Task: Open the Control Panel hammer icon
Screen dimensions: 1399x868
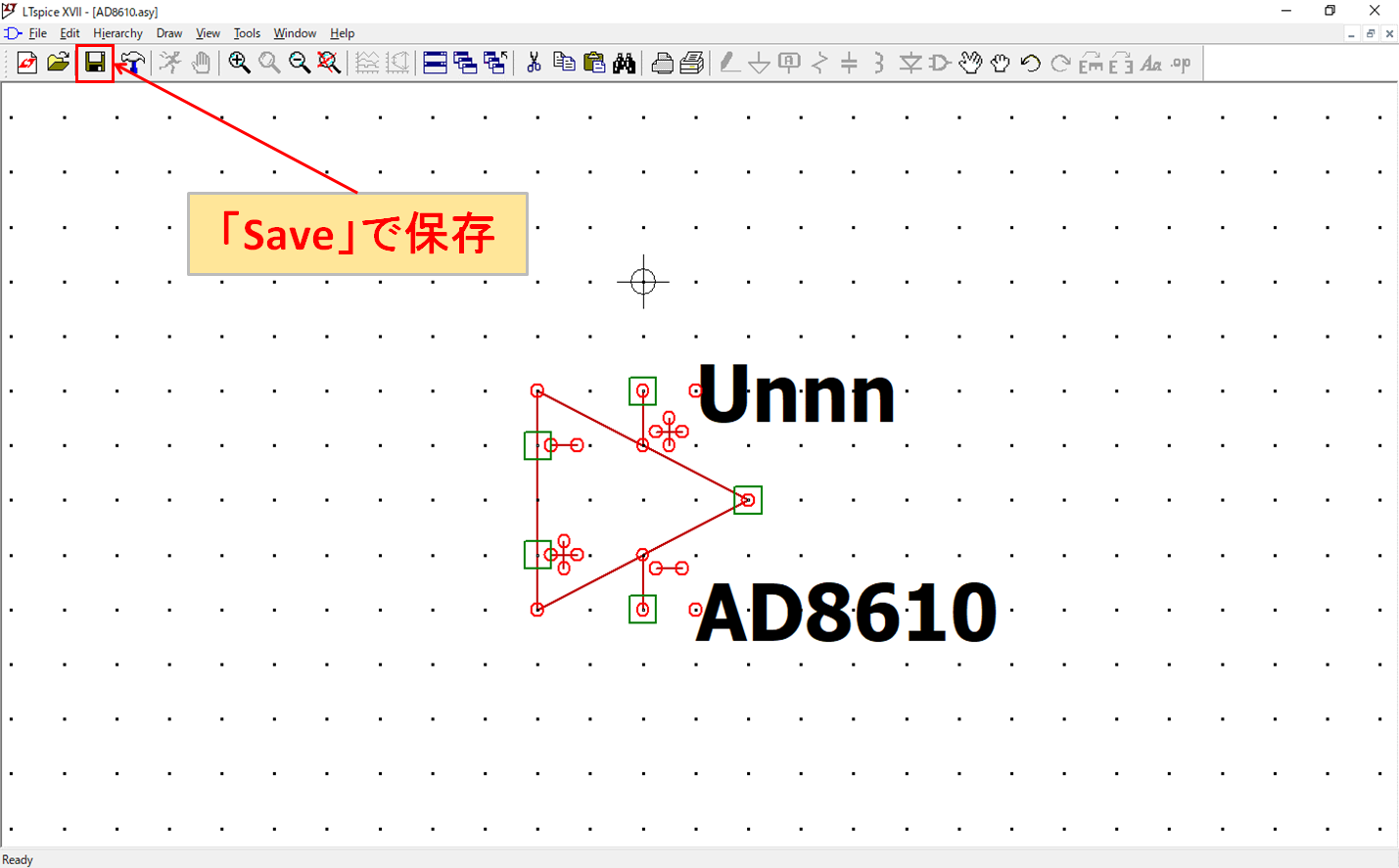Action: [132, 64]
